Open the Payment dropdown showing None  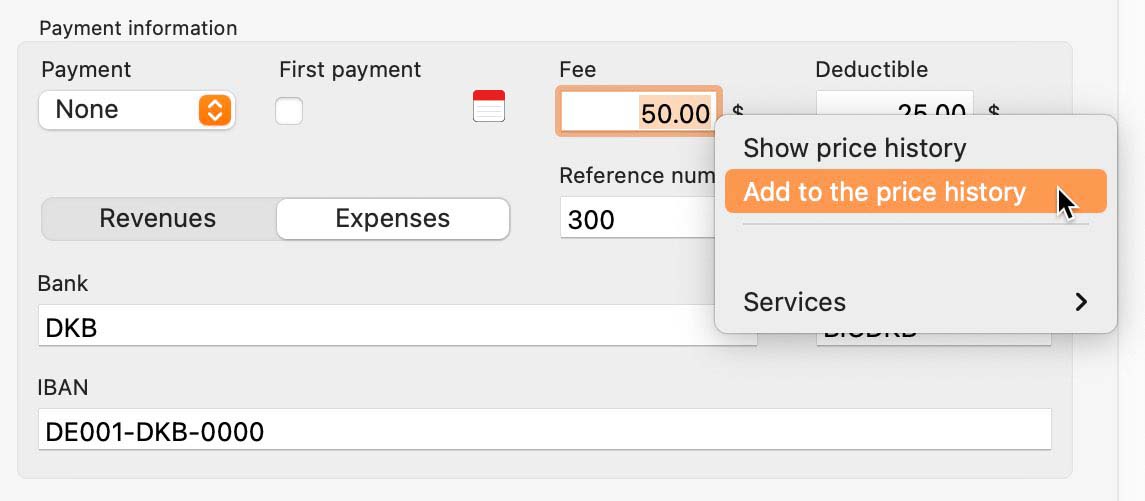click(137, 110)
